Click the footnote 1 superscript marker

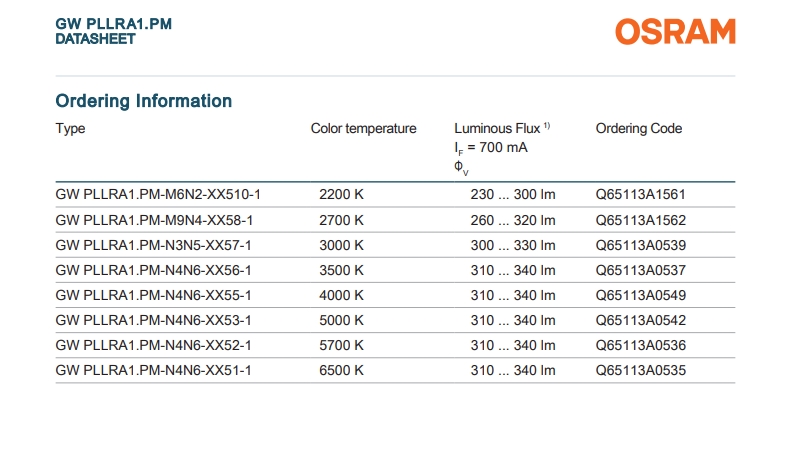(x=547, y=125)
